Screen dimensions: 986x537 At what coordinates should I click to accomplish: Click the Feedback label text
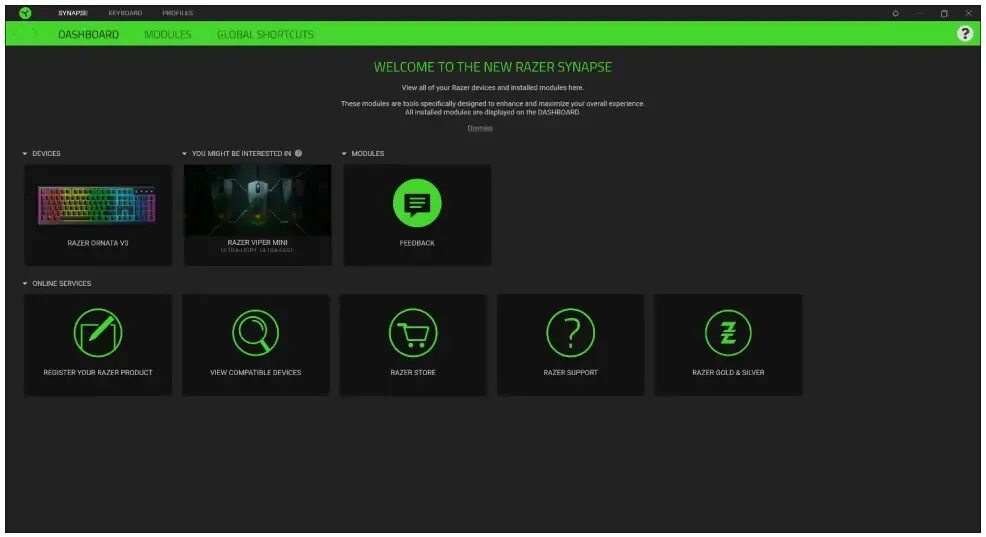click(417, 243)
